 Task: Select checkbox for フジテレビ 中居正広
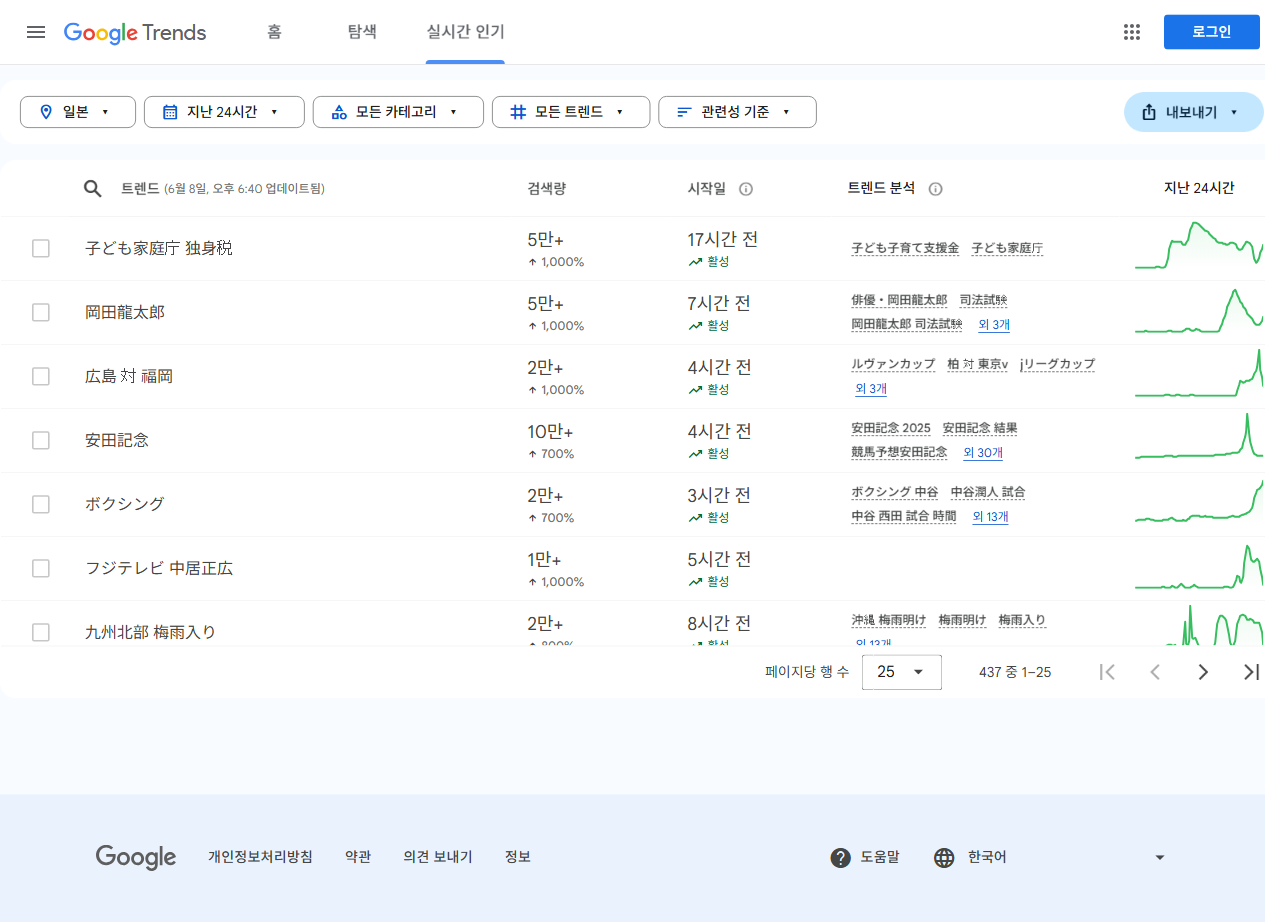tap(41, 568)
